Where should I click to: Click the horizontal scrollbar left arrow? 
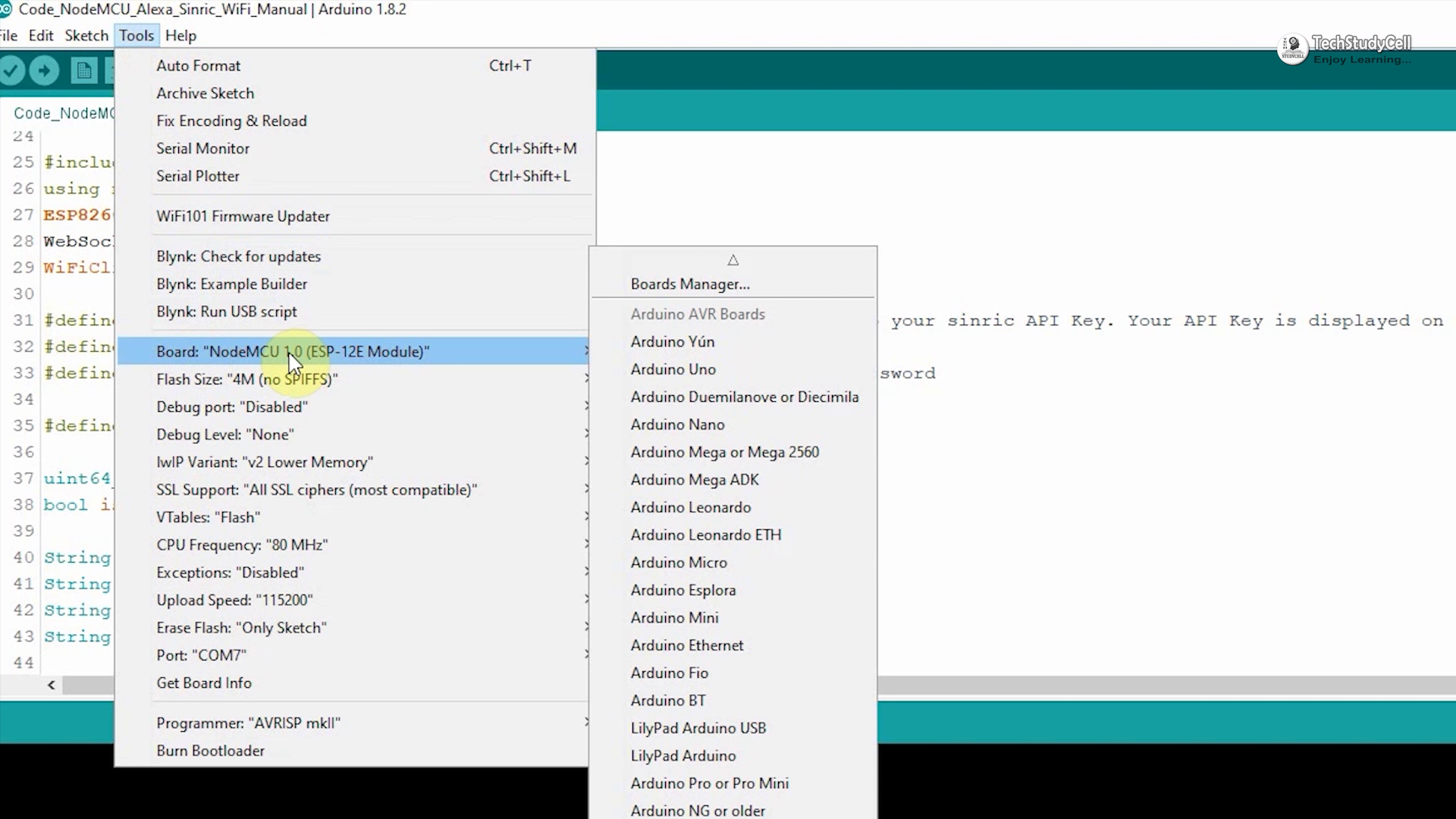coord(51,686)
